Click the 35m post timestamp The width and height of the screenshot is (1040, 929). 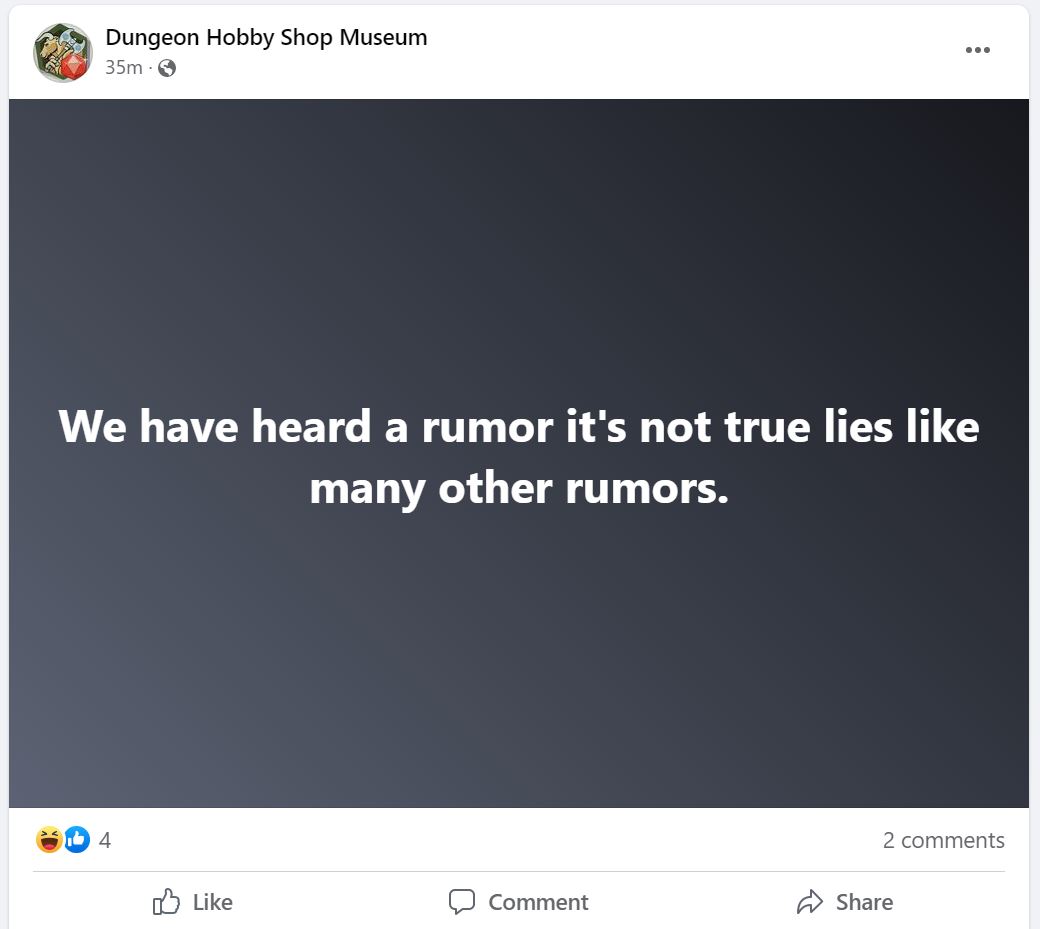(123, 68)
